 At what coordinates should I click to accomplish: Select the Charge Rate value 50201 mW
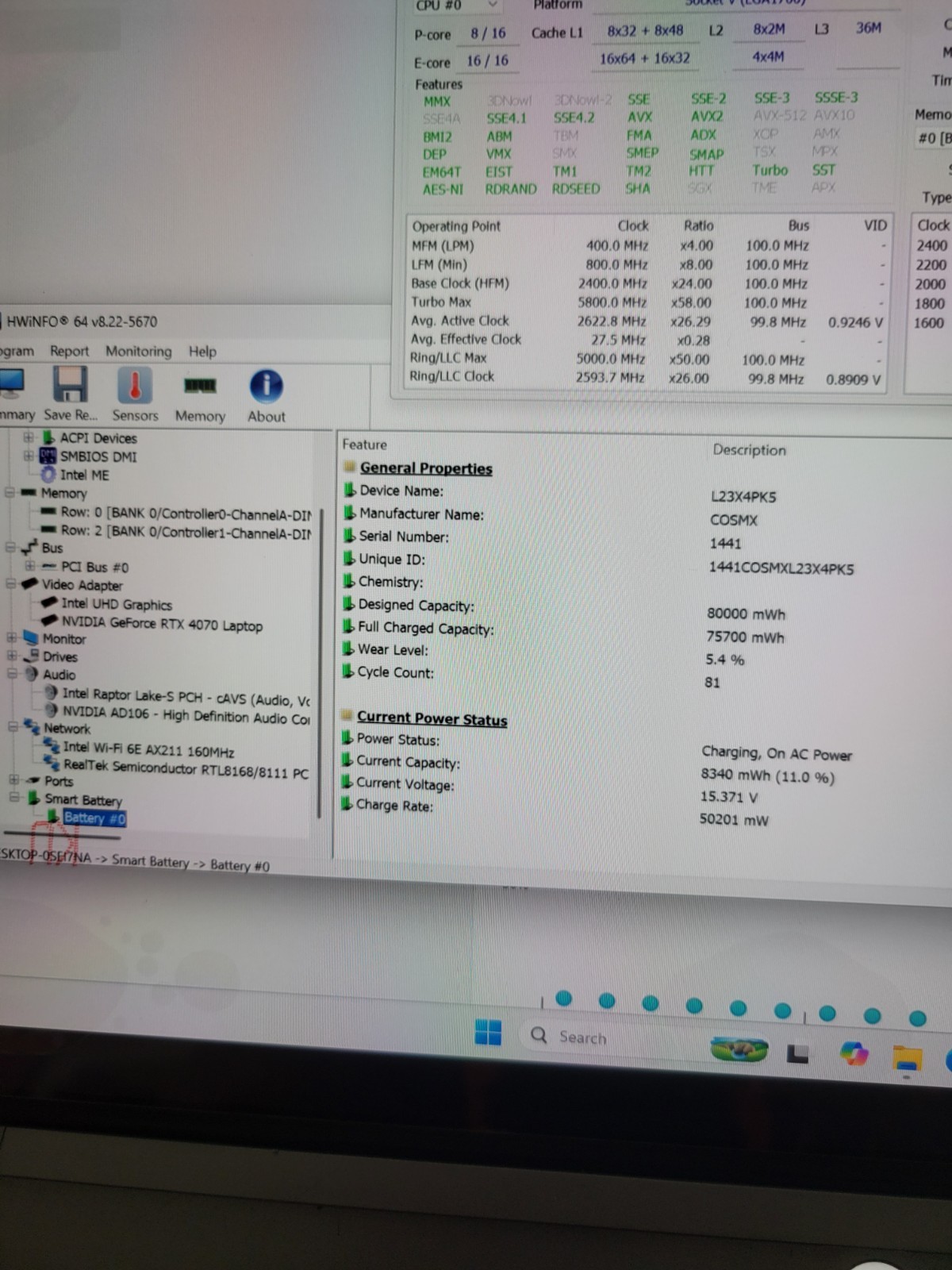point(734,819)
